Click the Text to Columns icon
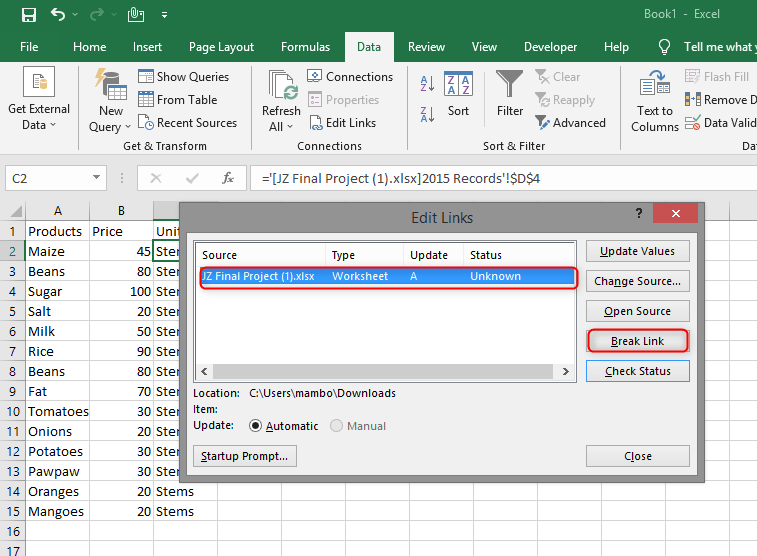Image resolution: width=757 pixels, height=556 pixels. point(655,83)
